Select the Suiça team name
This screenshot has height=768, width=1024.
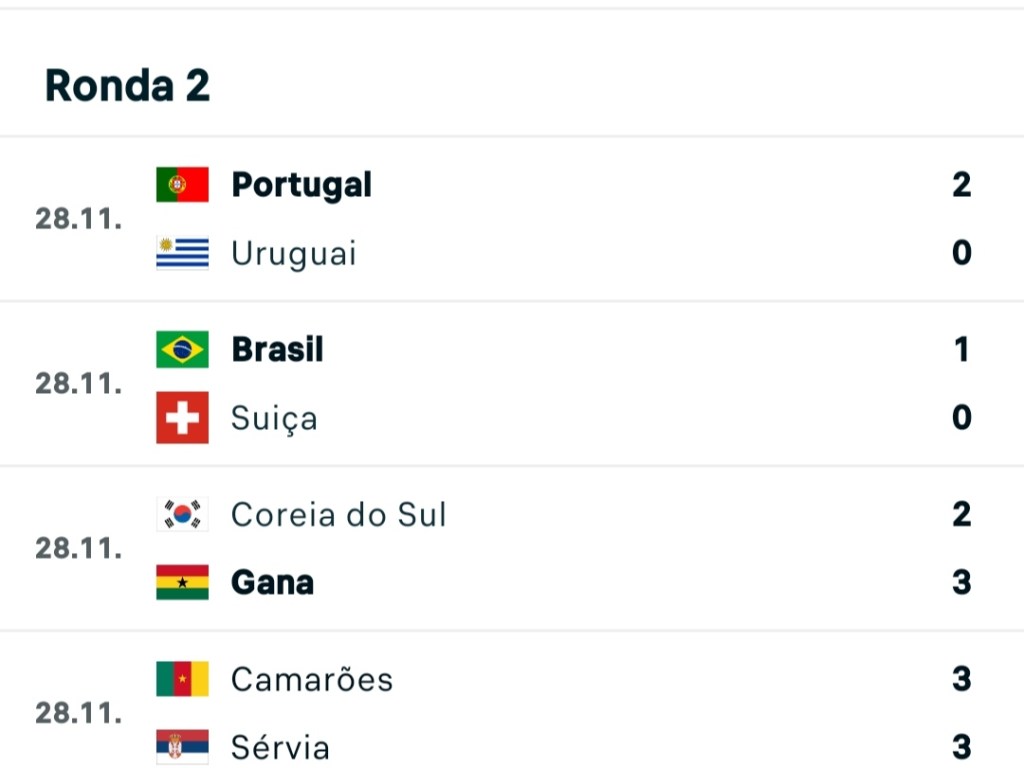pos(274,417)
